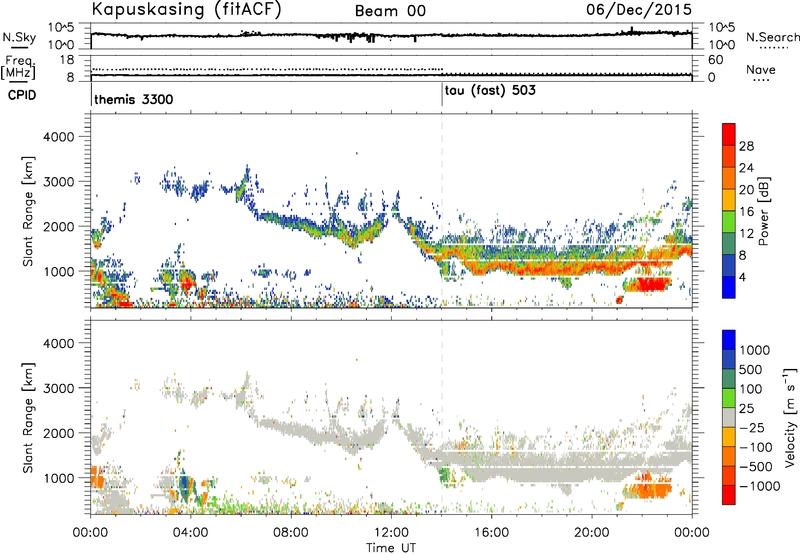Click the 20:00 time tick label
This screenshot has height=554, width=800.
tap(591, 533)
